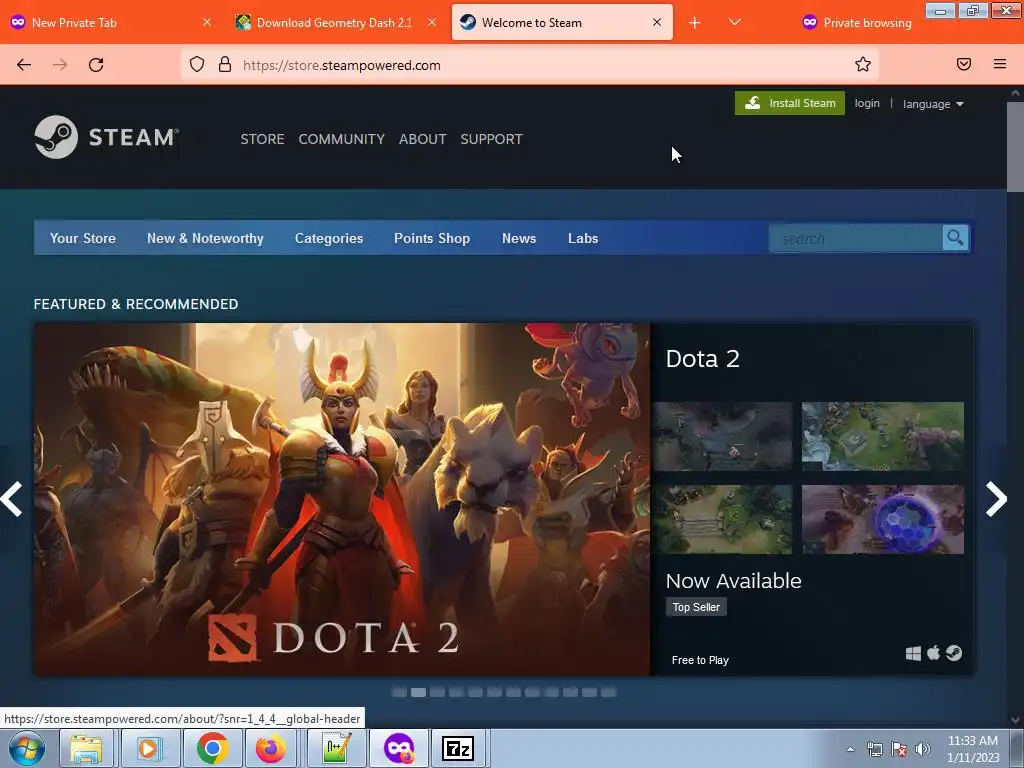This screenshot has height=768, width=1024.
Task: Click the green Install Steam button
Action: (x=790, y=103)
